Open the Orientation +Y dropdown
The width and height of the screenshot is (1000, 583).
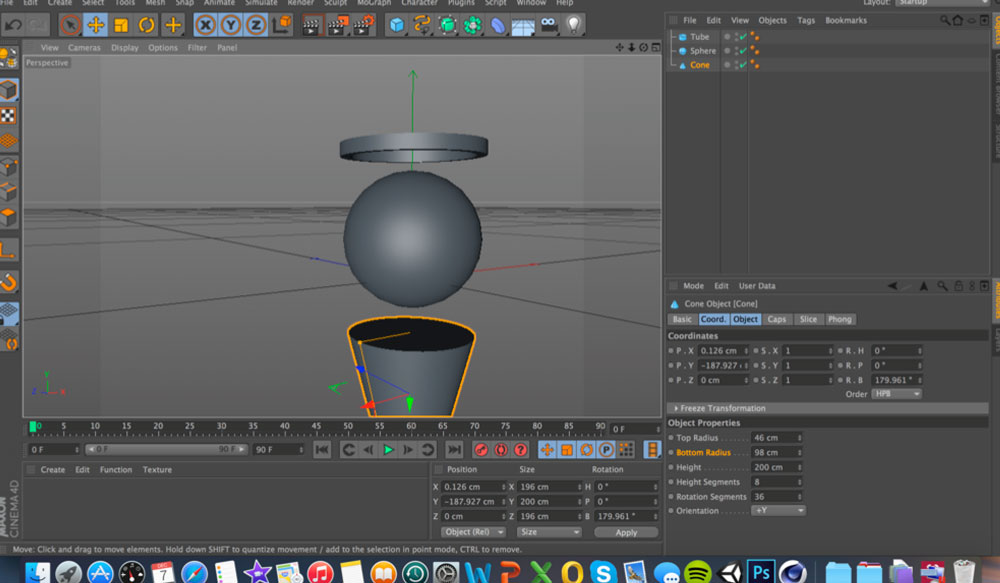(x=778, y=511)
